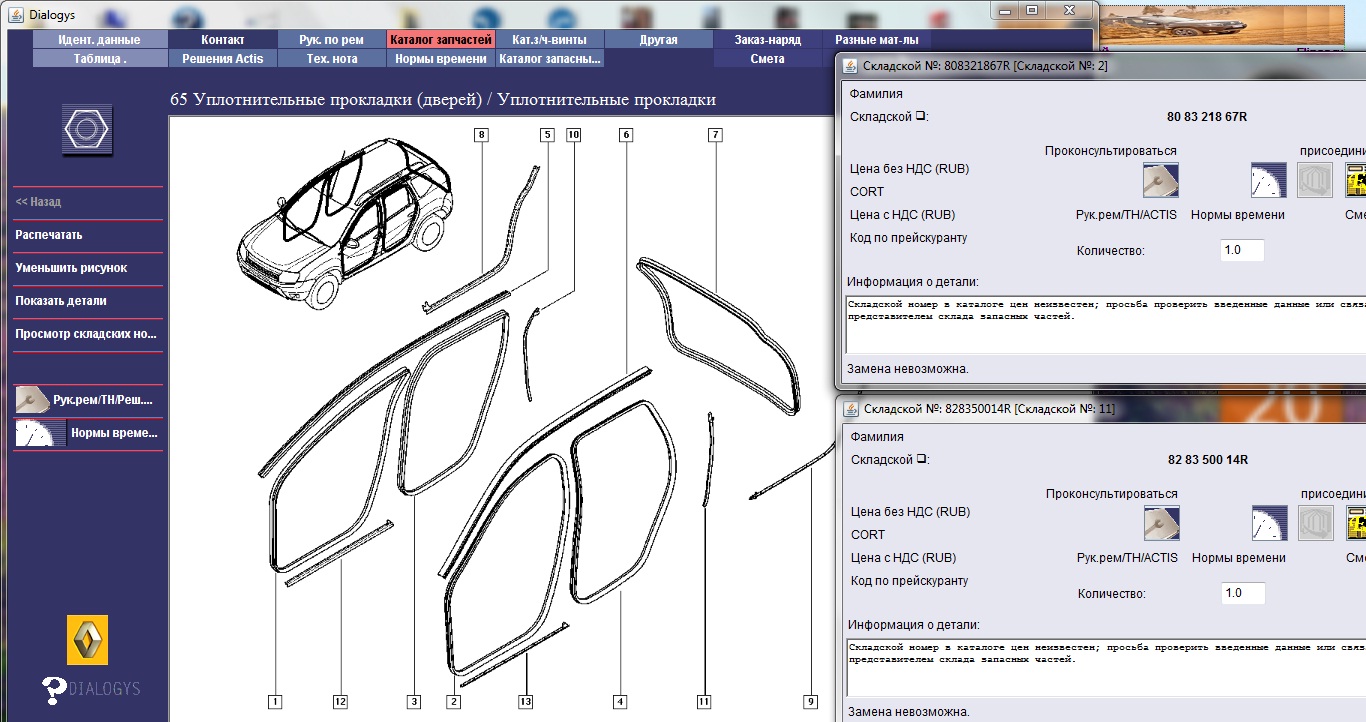The width and height of the screenshot is (1366, 722).
Task: Click the Нормы времени clock icon in 808321867R window
Action: [x=1268, y=180]
